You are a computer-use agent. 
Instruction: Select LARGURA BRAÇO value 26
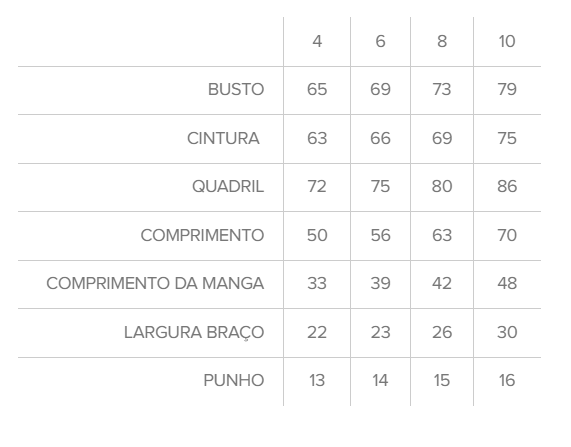click(442, 332)
